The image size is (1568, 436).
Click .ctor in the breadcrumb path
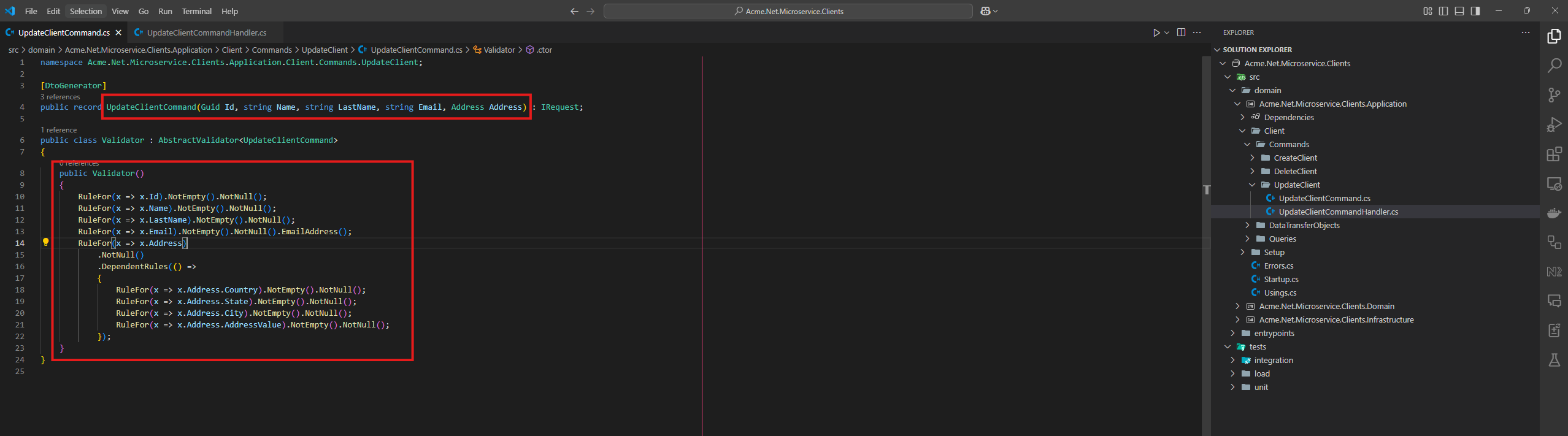(545, 50)
